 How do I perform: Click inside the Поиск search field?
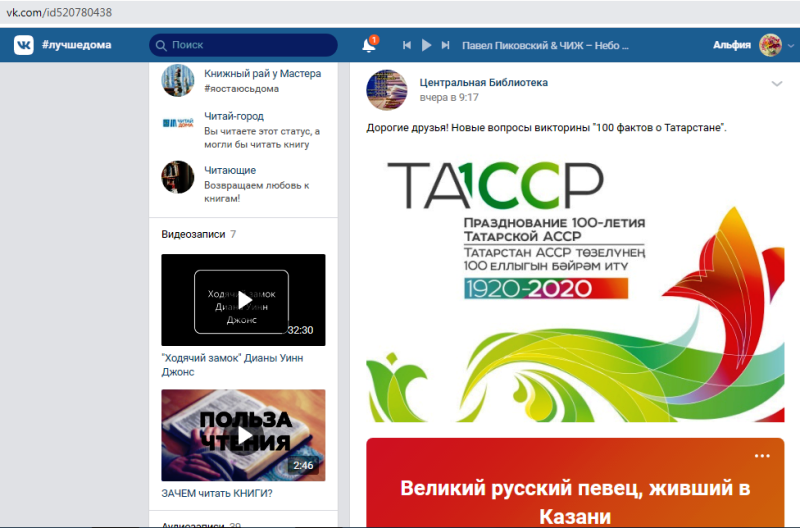pyautogui.click(x=250, y=45)
